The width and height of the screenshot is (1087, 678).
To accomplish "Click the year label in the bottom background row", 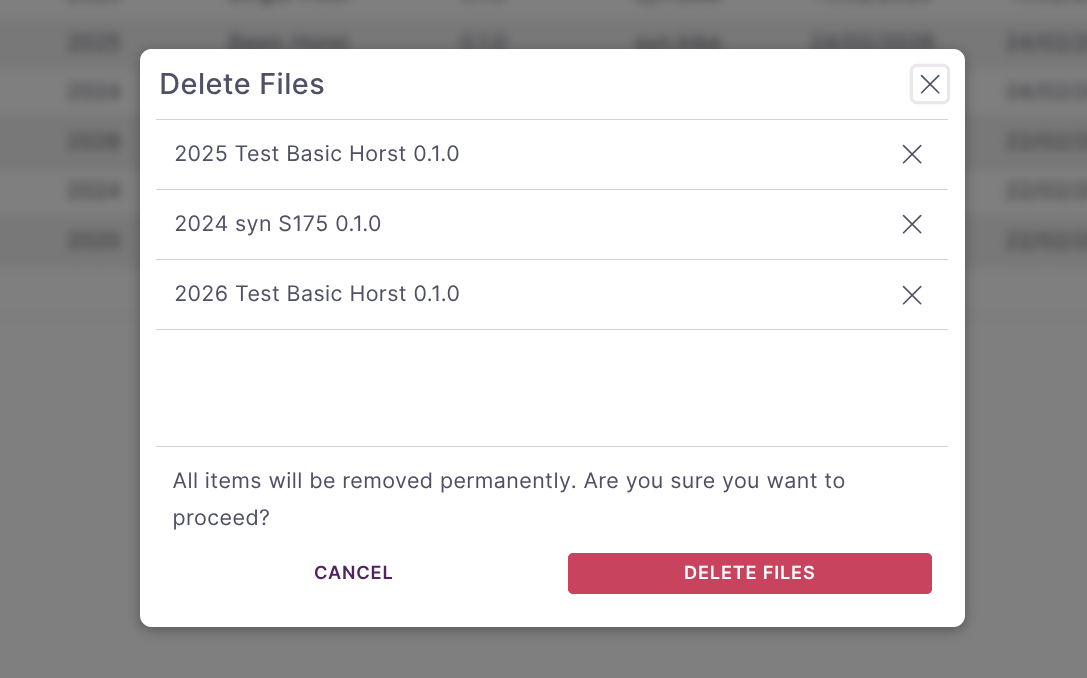I will coord(97,241).
